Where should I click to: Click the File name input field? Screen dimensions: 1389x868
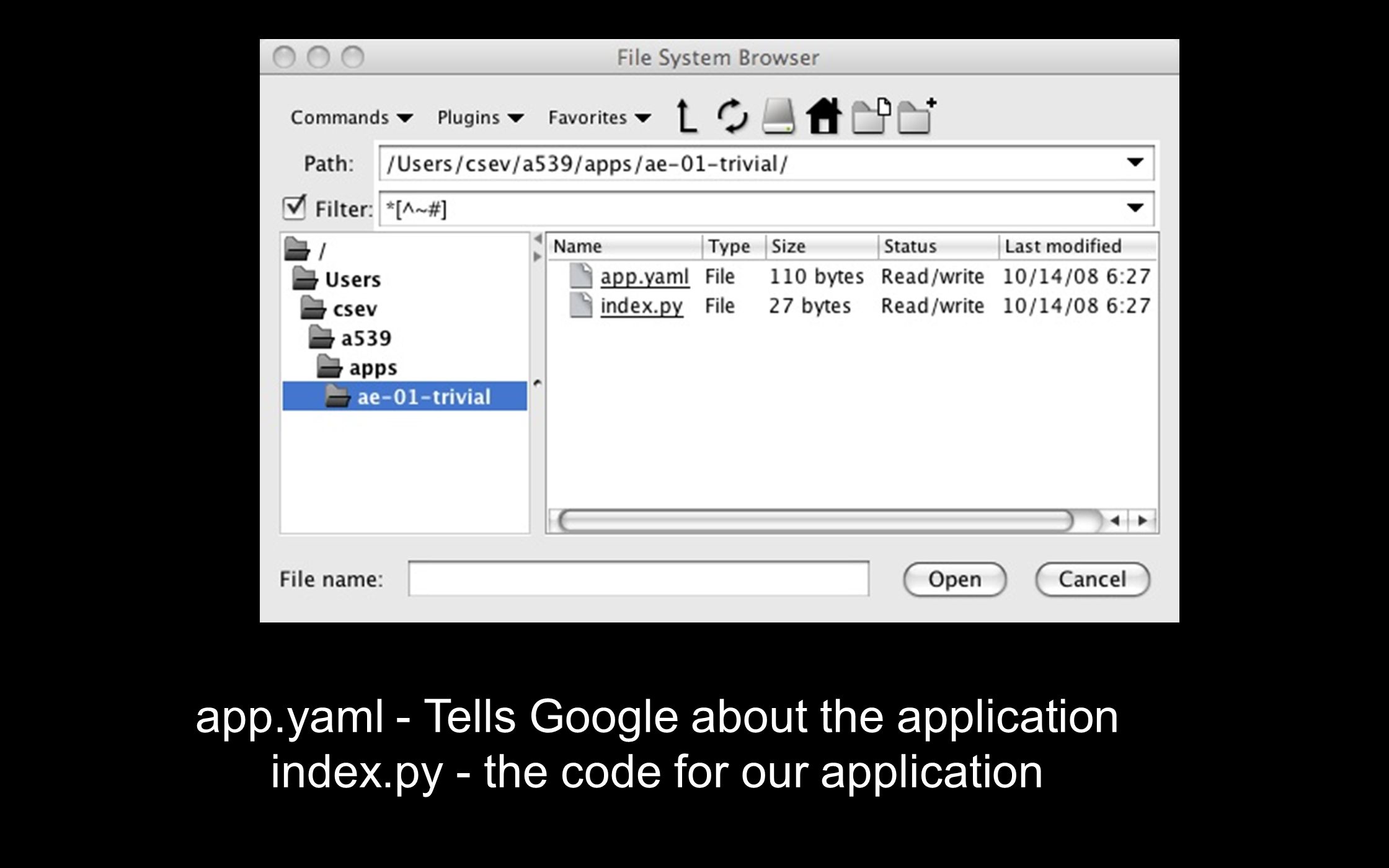click(639, 578)
